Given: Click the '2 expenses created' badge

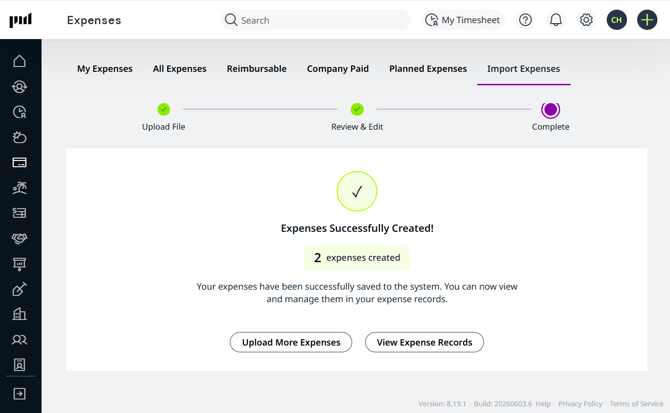Looking at the screenshot, I should (357, 258).
